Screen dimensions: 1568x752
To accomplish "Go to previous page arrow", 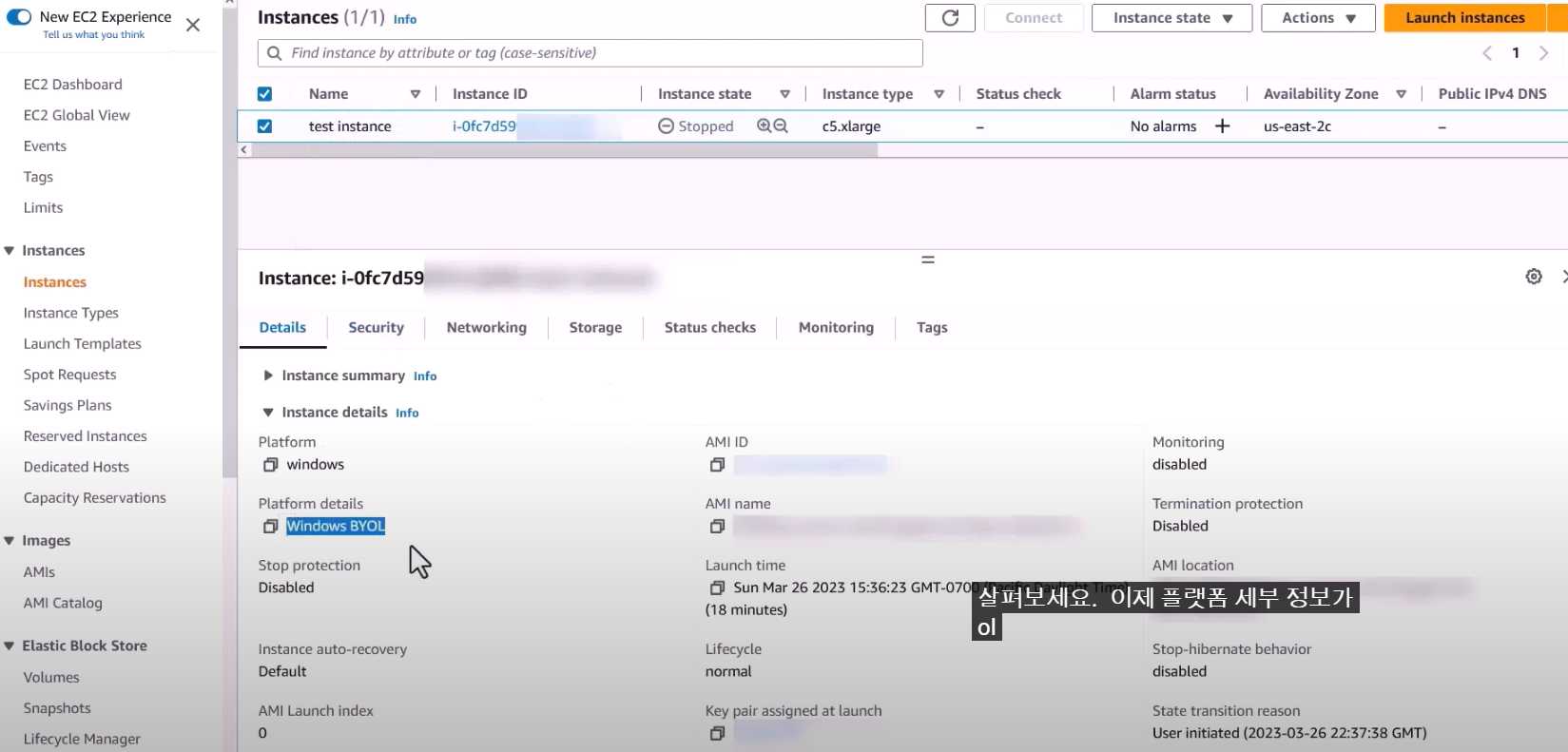I will pos(1487,53).
